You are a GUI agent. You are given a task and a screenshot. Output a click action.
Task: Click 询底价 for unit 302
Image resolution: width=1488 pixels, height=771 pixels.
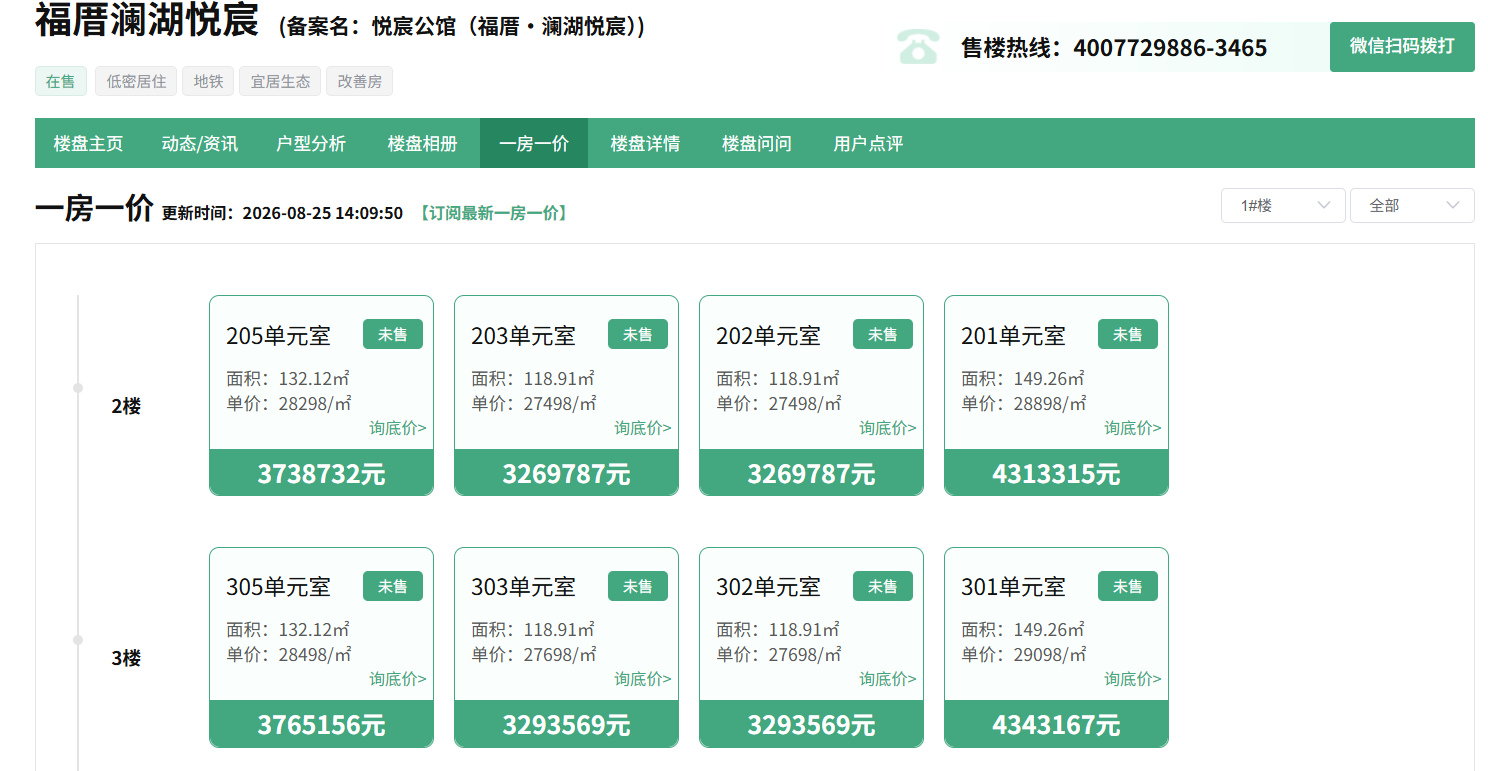(x=888, y=679)
